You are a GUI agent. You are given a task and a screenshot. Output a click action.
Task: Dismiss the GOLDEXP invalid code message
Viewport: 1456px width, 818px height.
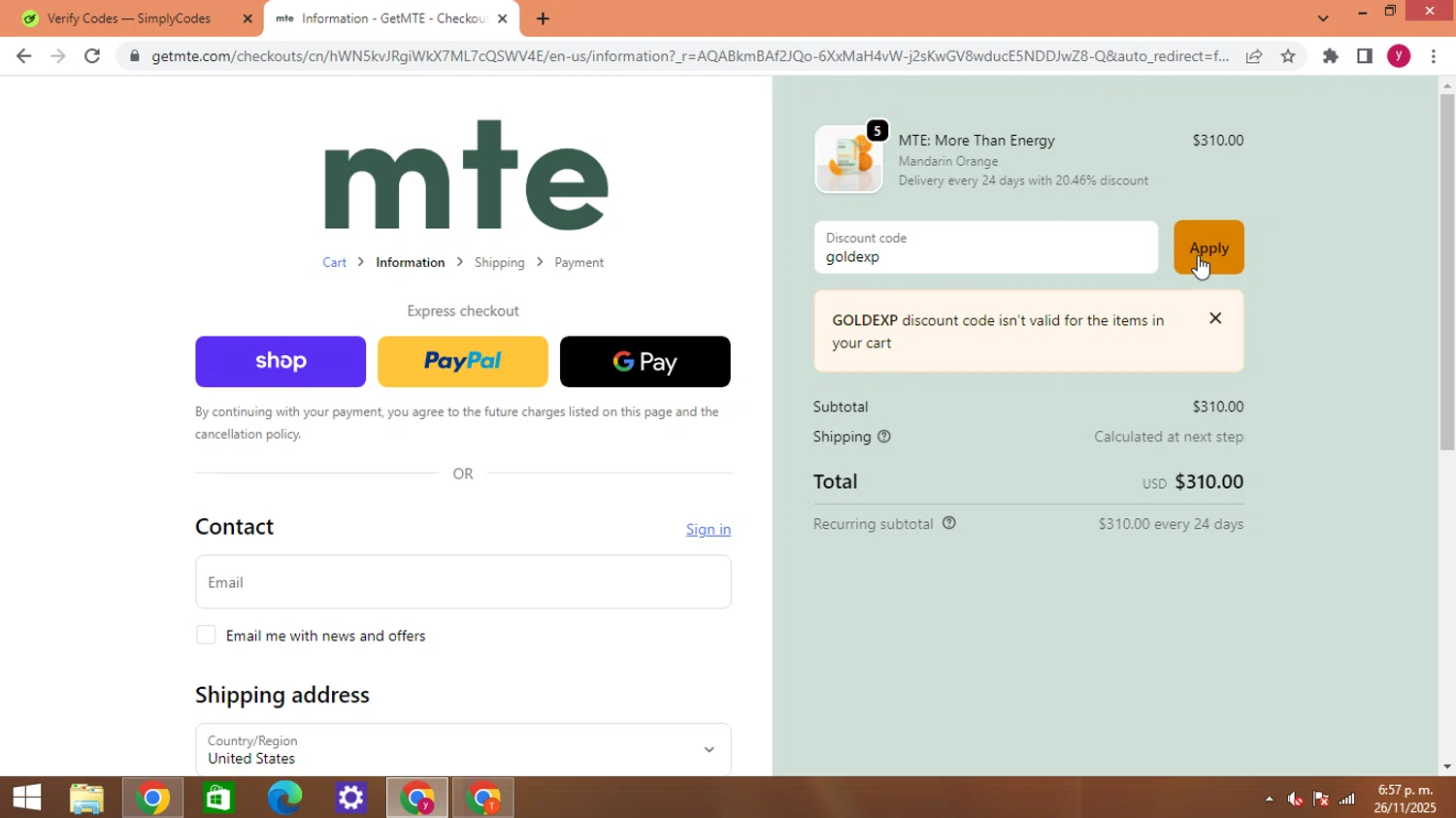(x=1215, y=318)
